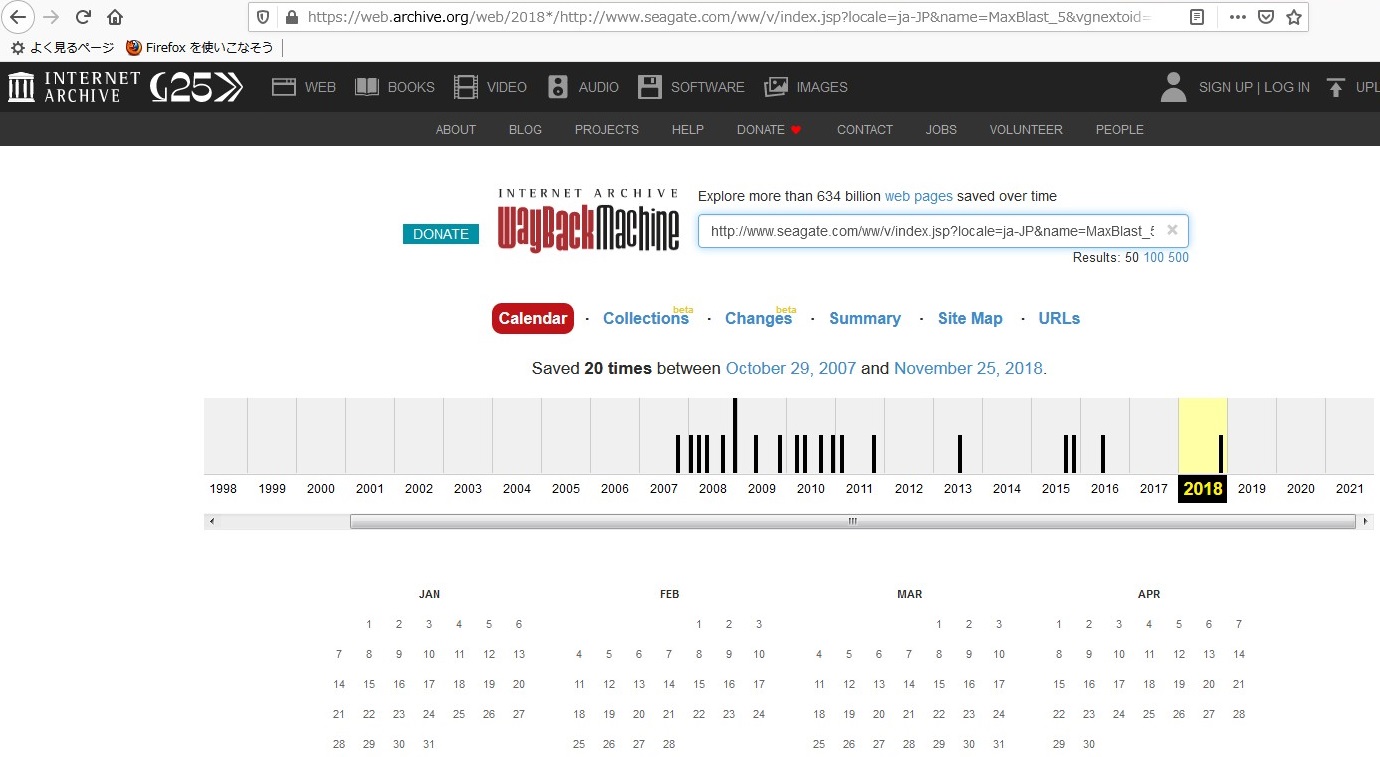The image size is (1380, 757).
Task: Click the upload arrow icon
Action: pos(1336,87)
